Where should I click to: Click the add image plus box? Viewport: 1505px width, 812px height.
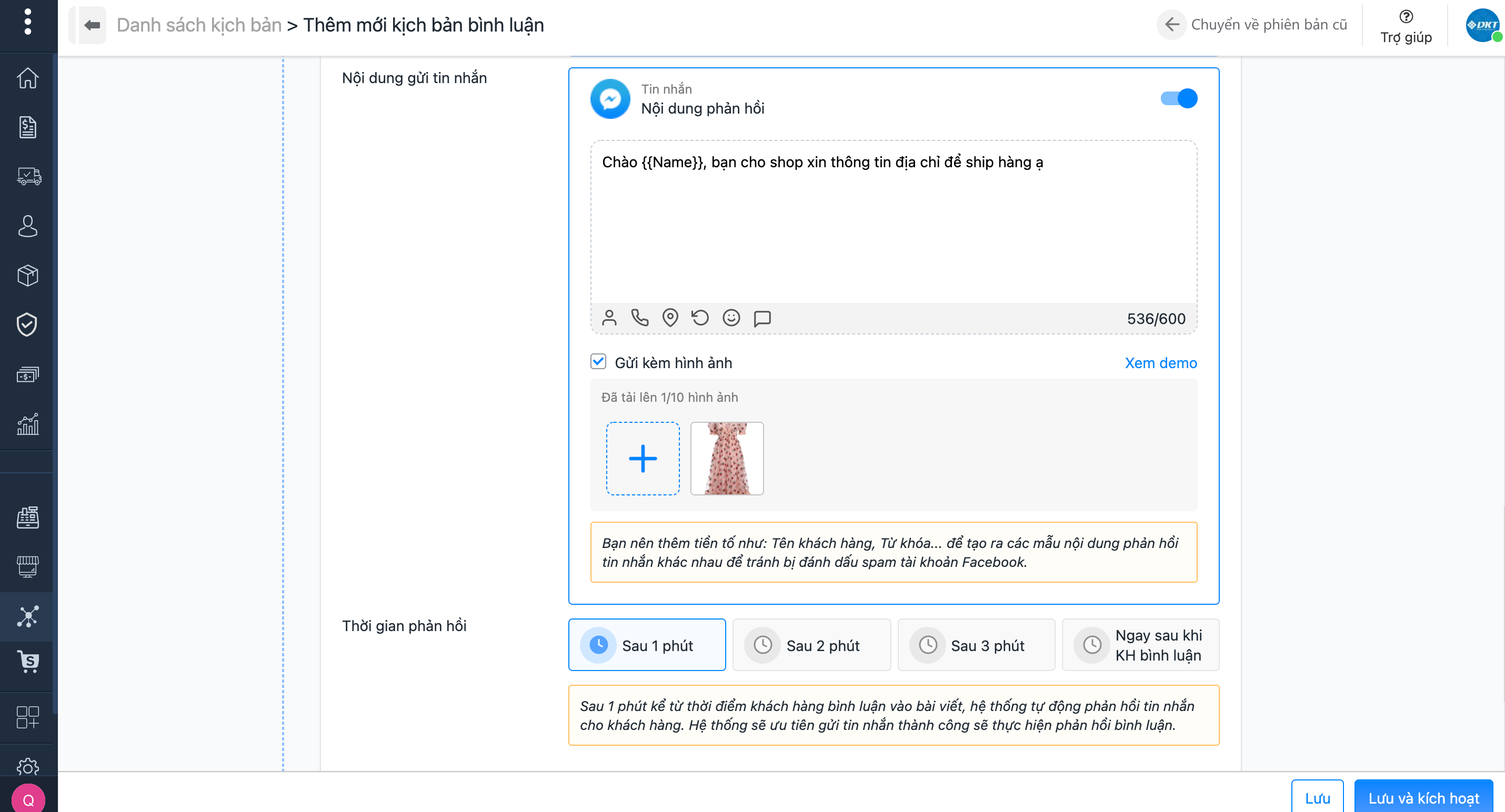click(x=643, y=459)
